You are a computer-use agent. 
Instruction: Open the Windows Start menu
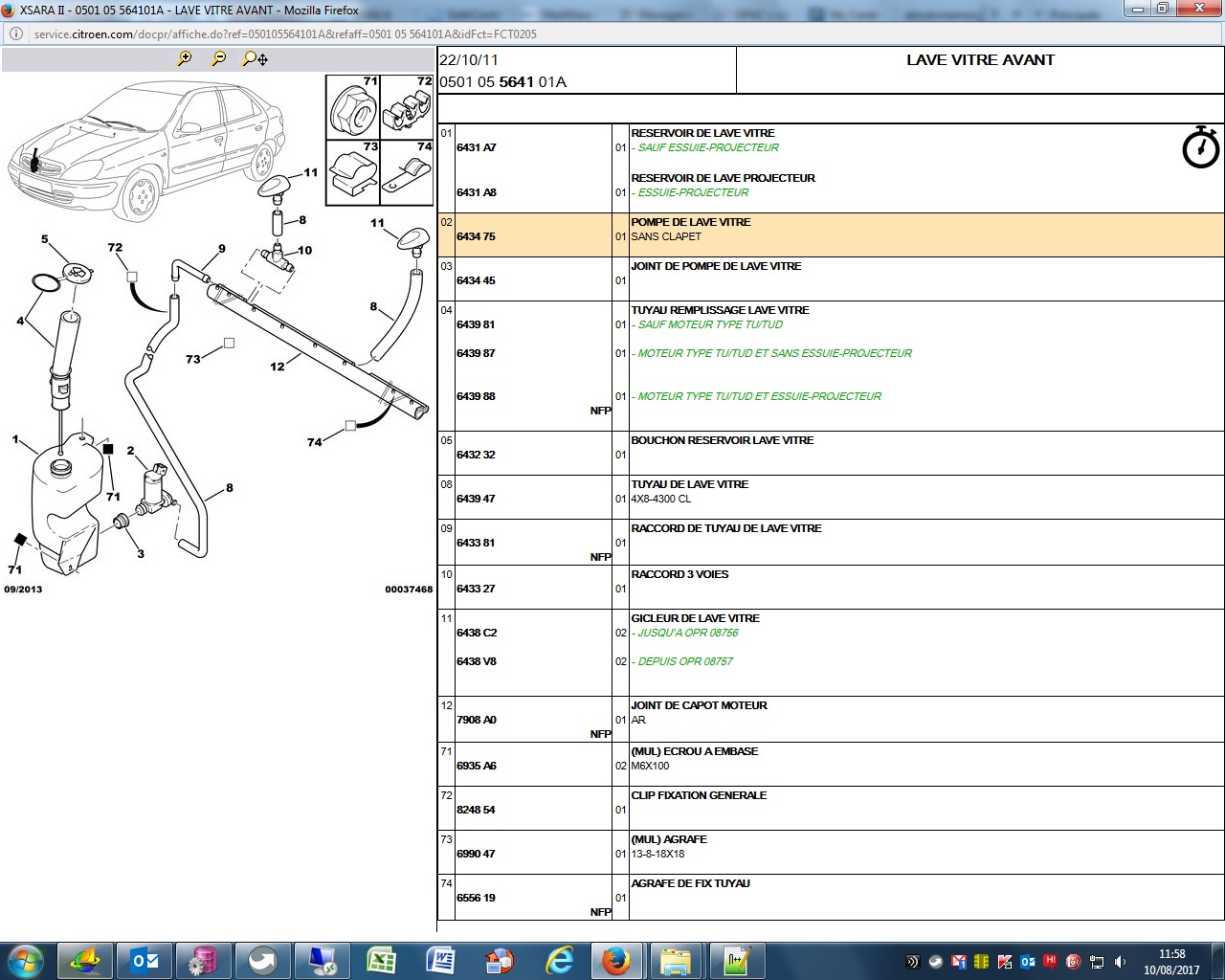(26, 961)
